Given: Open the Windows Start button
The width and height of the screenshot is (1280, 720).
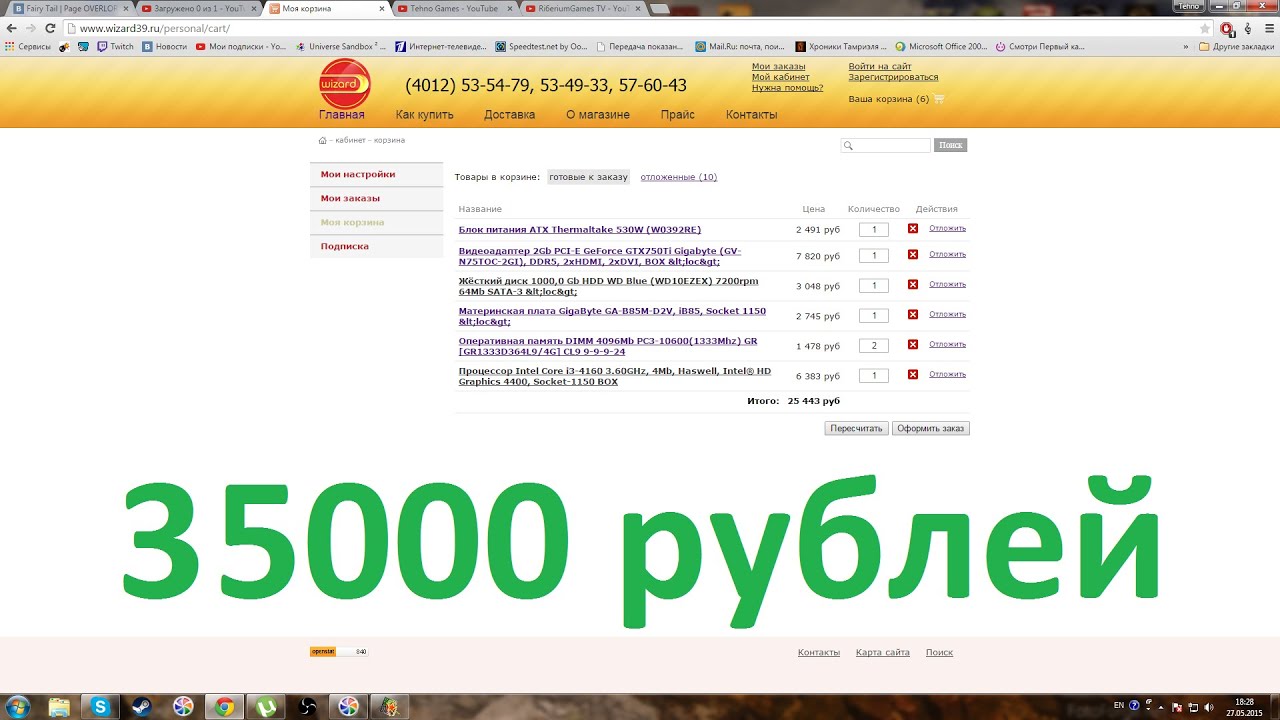Looking at the screenshot, I should tap(18, 706).
